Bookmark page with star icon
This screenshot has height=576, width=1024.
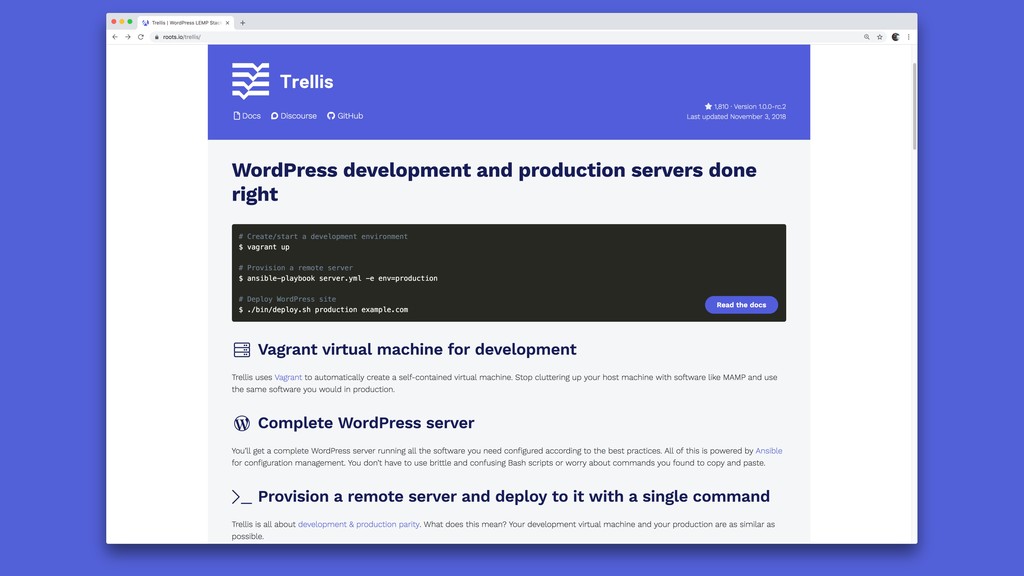[880, 37]
